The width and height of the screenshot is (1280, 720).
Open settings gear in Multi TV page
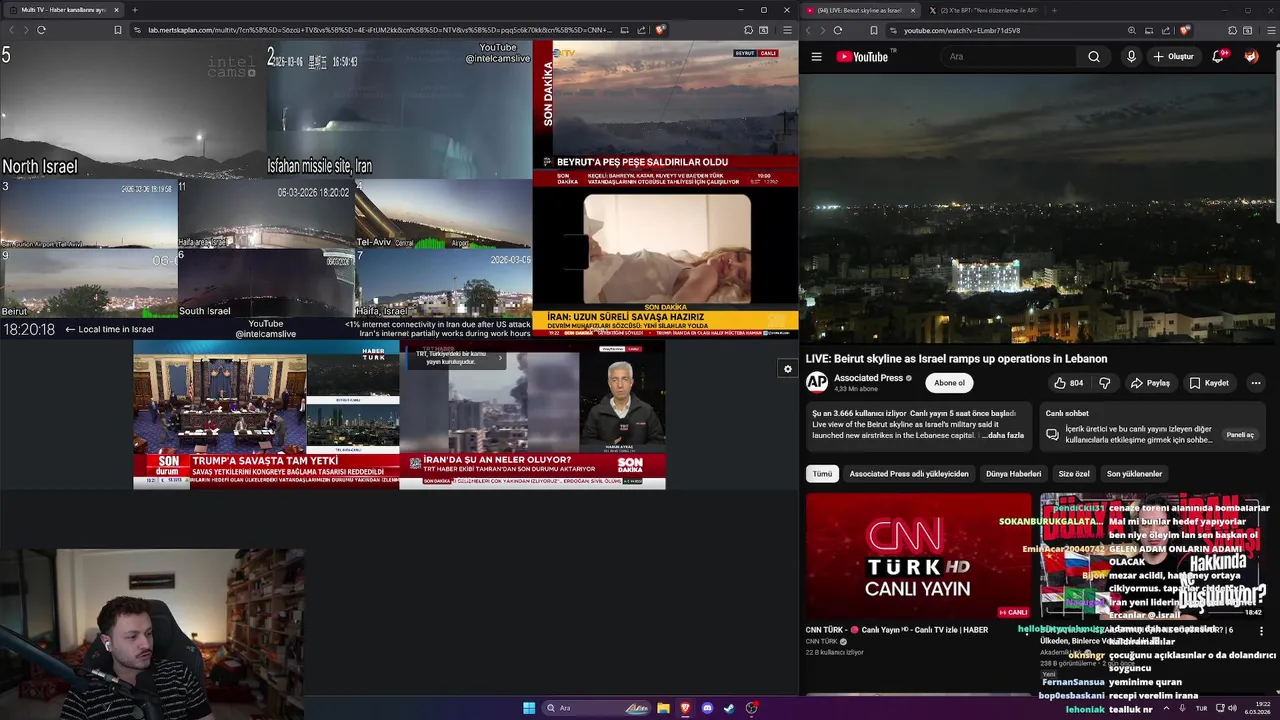(x=787, y=369)
